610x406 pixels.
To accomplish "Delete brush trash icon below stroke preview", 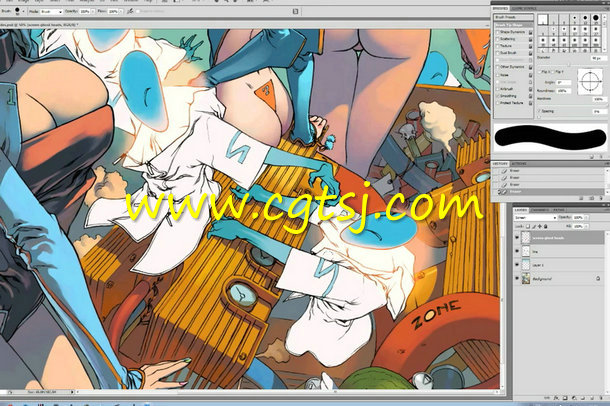I will tap(602, 157).
